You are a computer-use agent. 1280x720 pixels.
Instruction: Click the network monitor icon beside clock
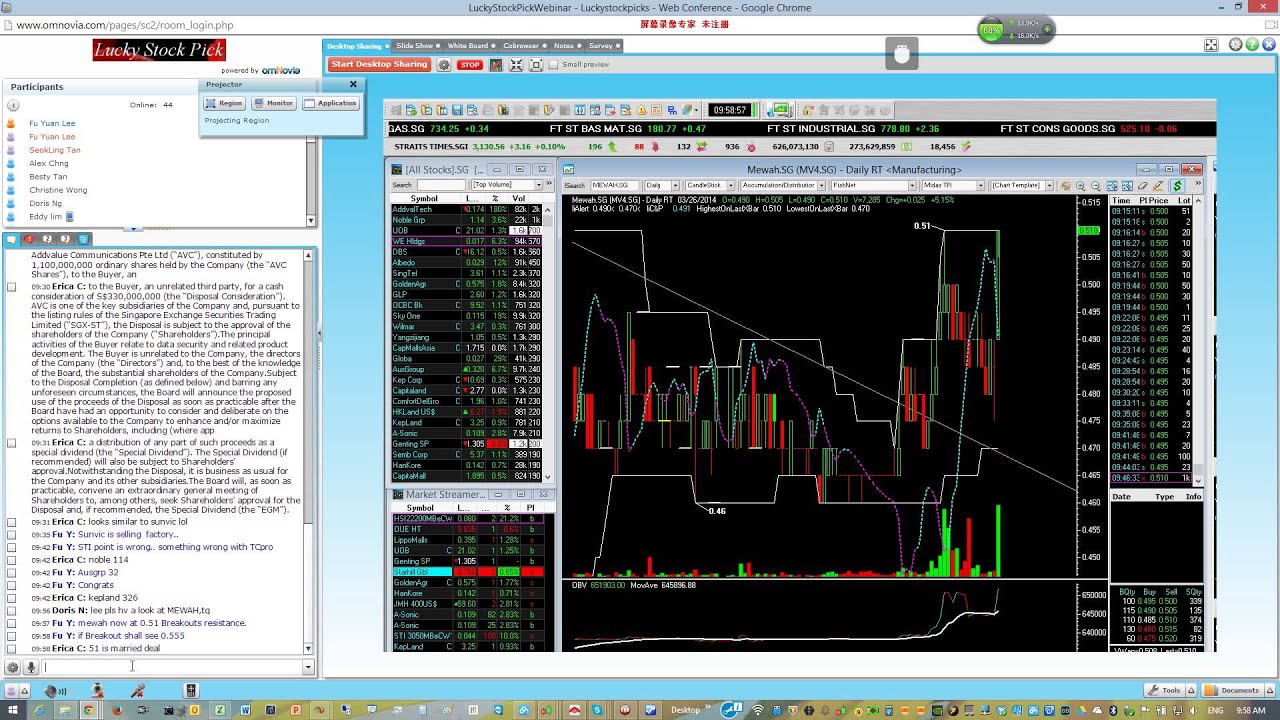(x=781, y=110)
